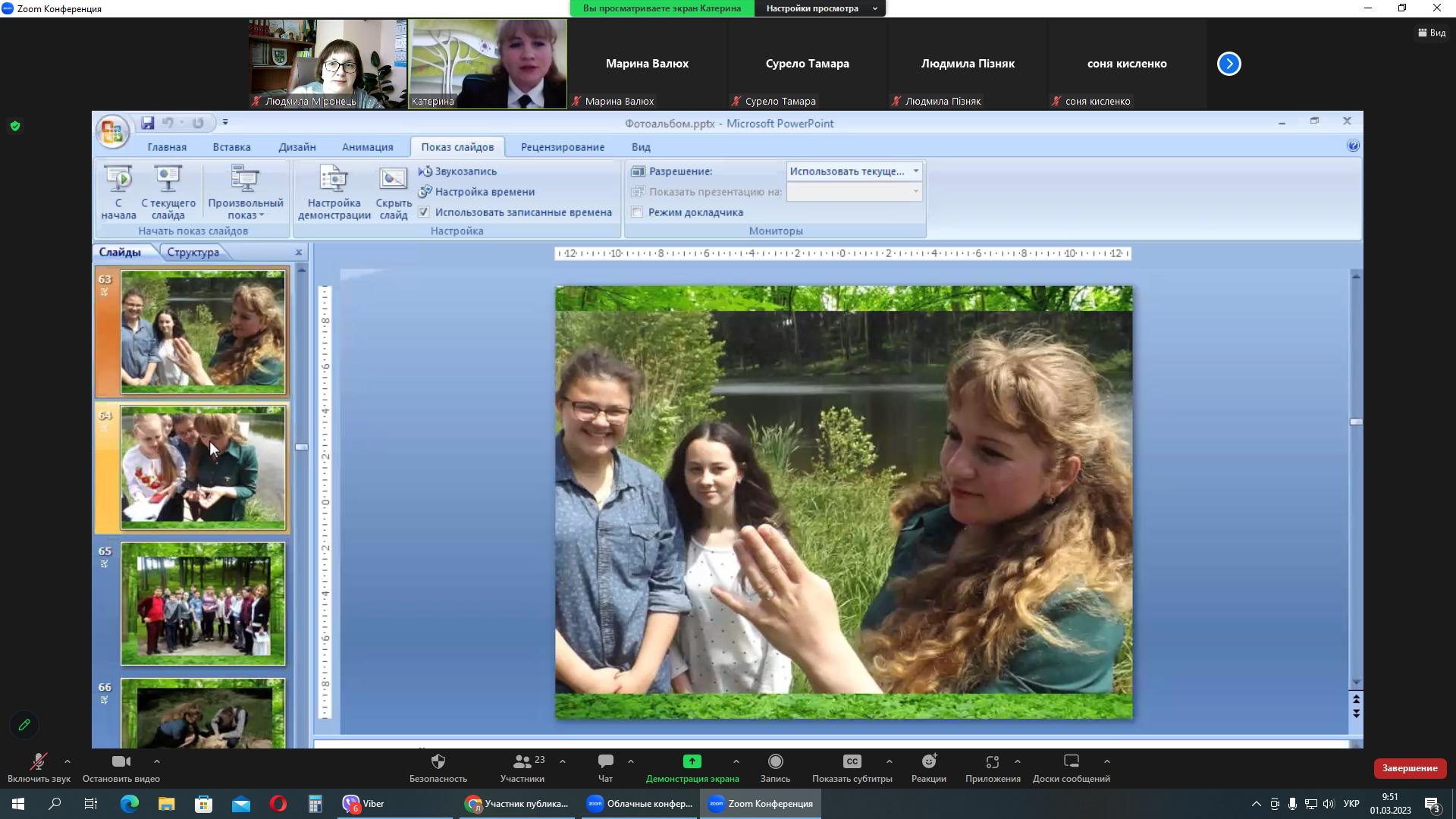The height and width of the screenshot is (819, 1456).
Task: Open the Reactions icon
Action: pos(929,761)
